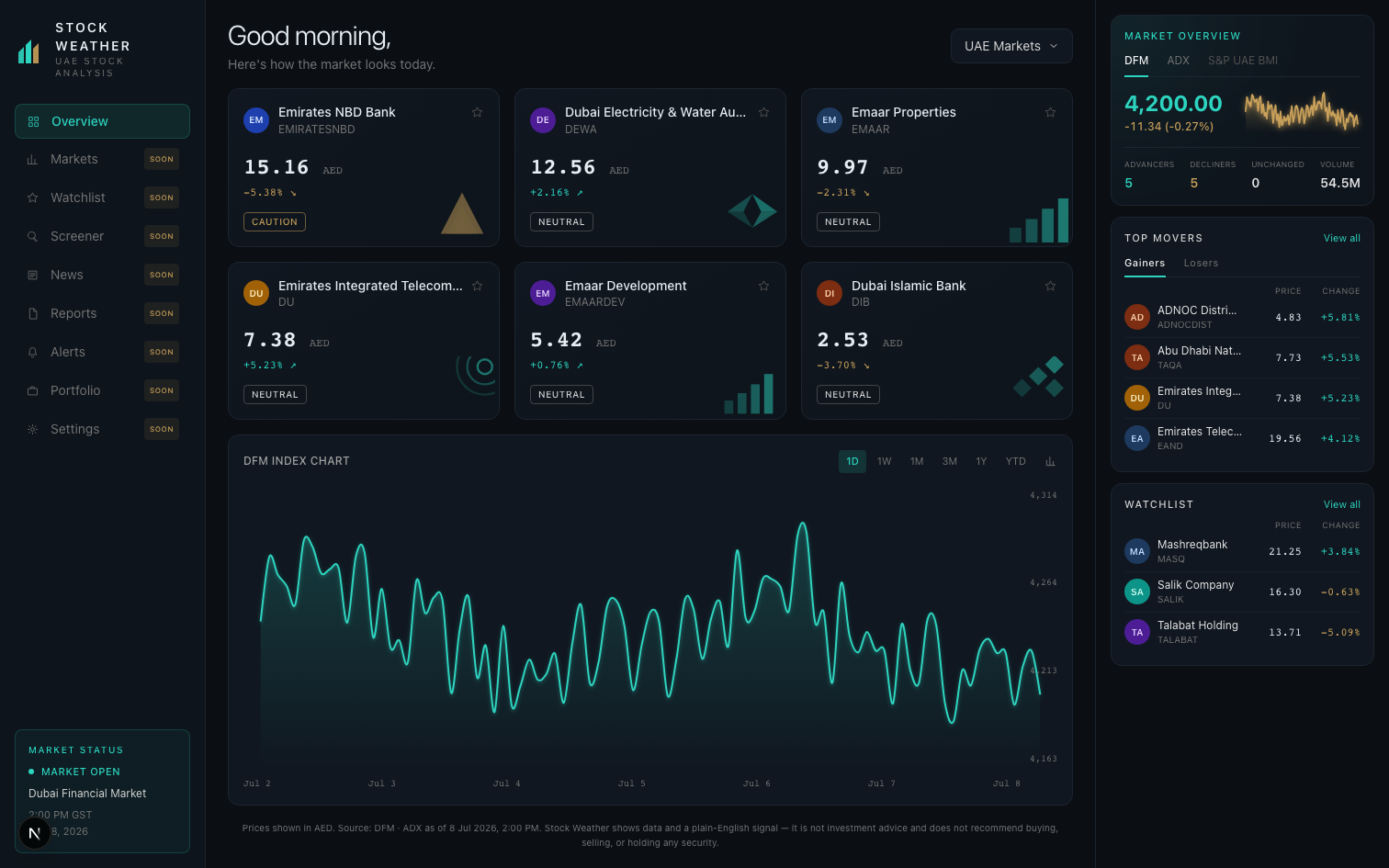Open the Abu Dhabi Nat... TAQA row
Screen dimensions: 1389x868
click(1242, 357)
